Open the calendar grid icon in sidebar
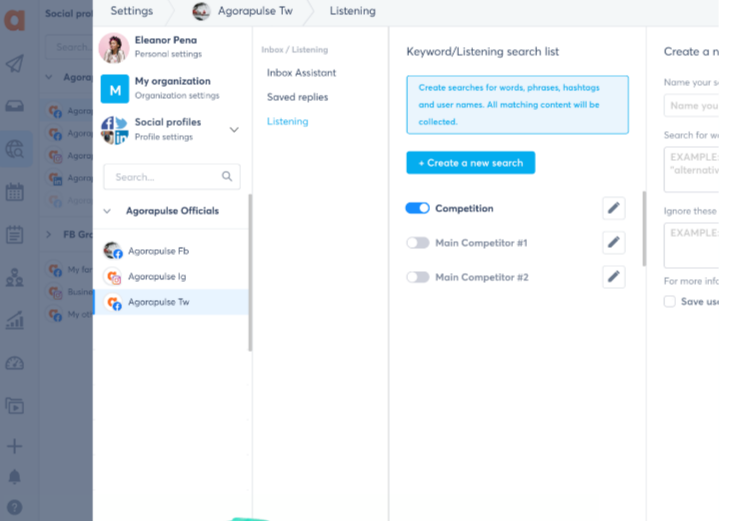Image resolution: width=750 pixels, height=521 pixels. tap(14, 192)
